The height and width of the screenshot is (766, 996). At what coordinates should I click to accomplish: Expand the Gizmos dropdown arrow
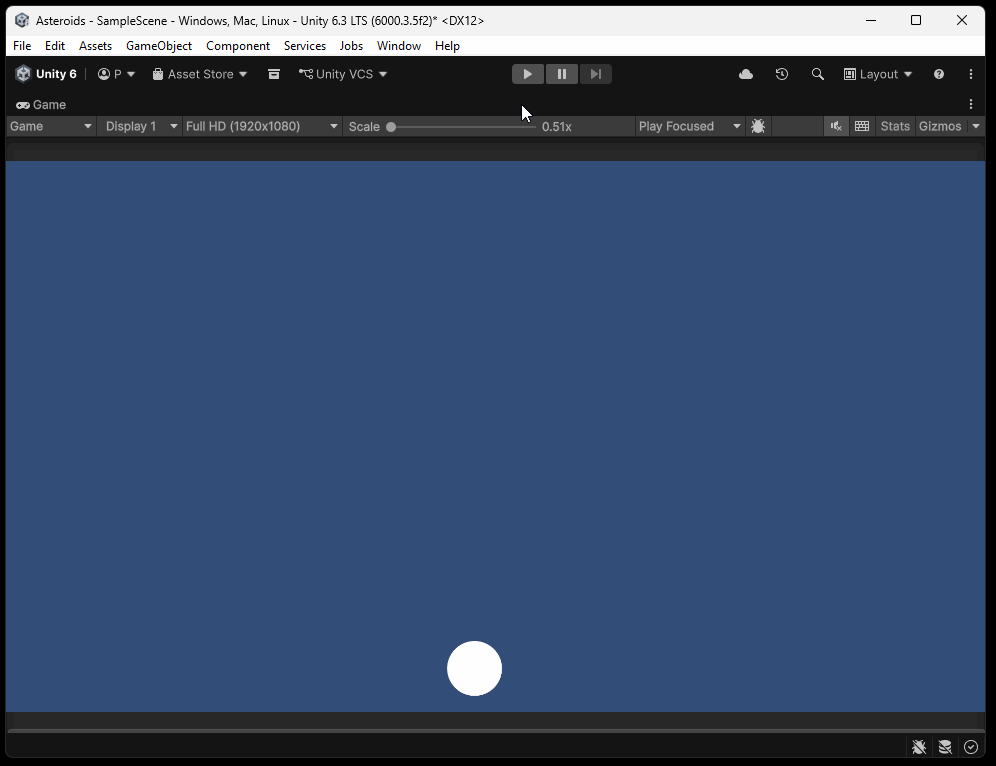point(976,126)
